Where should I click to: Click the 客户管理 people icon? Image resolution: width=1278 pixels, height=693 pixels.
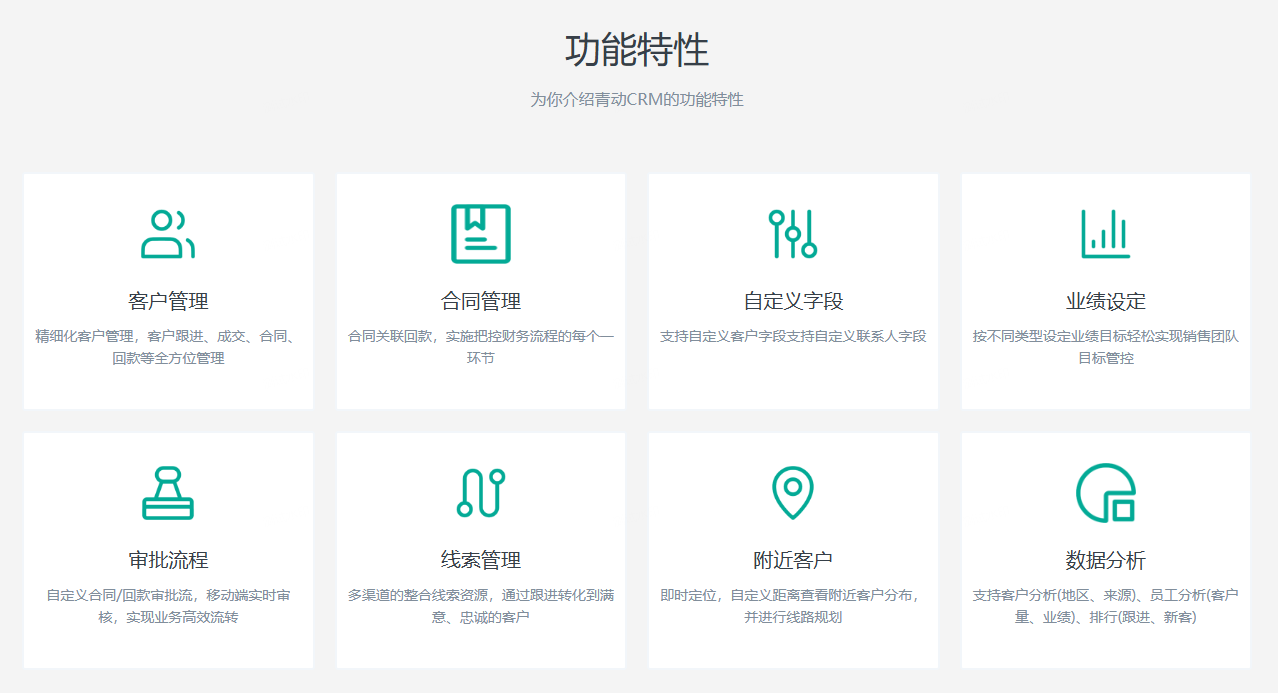coord(168,234)
